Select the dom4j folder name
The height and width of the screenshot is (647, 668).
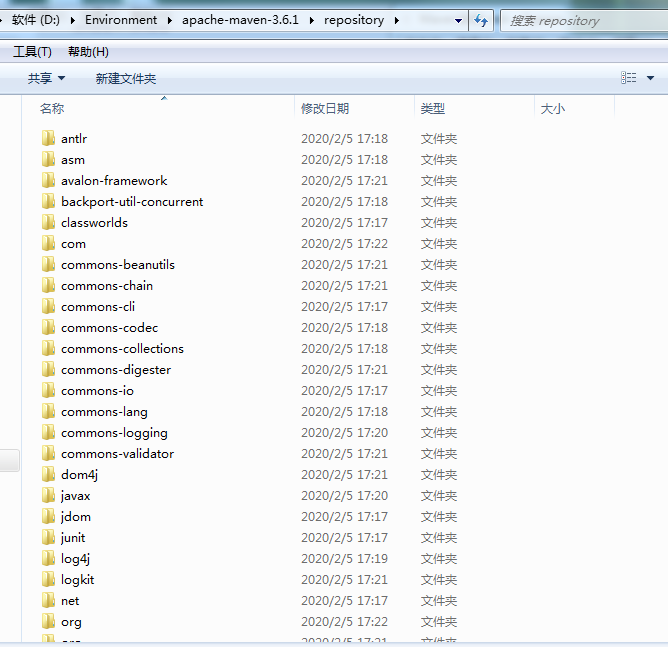(79, 474)
